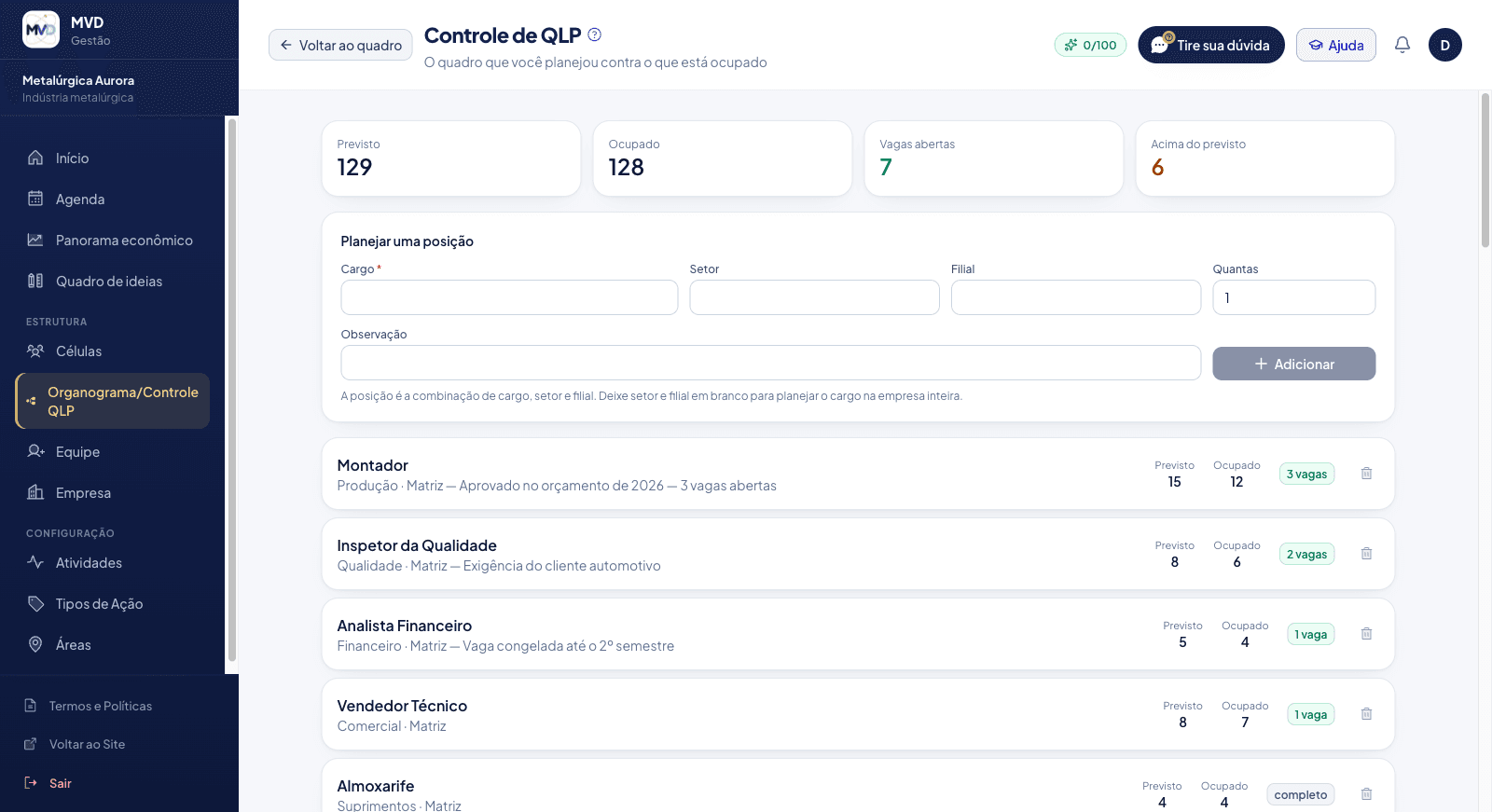Delete the Montador position row
This screenshot has height=812, width=1492.
click(1366, 474)
